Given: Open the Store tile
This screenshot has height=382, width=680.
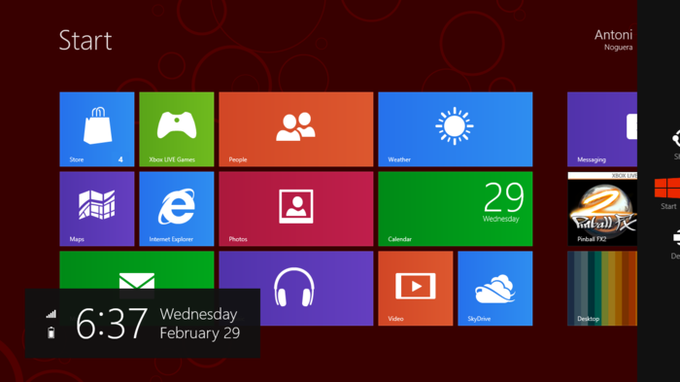Looking at the screenshot, I should (x=97, y=129).
